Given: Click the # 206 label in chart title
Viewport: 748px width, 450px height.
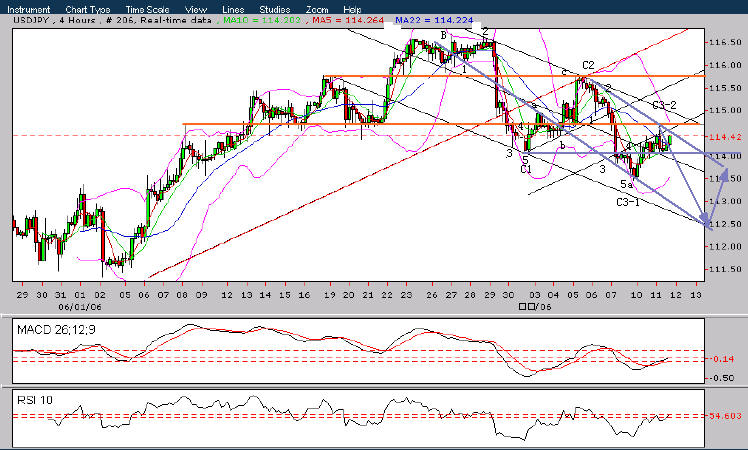Looking at the screenshot, I should 118,21.
